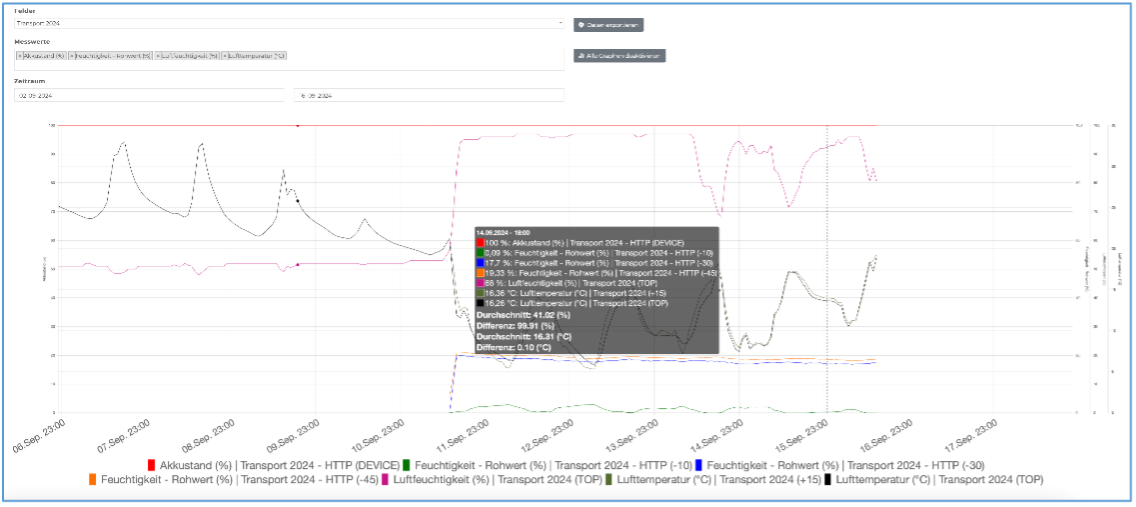Click inside the Messwerte multi-select field
The width and height of the screenshot is (1136, 507).
tap(289, 60)
